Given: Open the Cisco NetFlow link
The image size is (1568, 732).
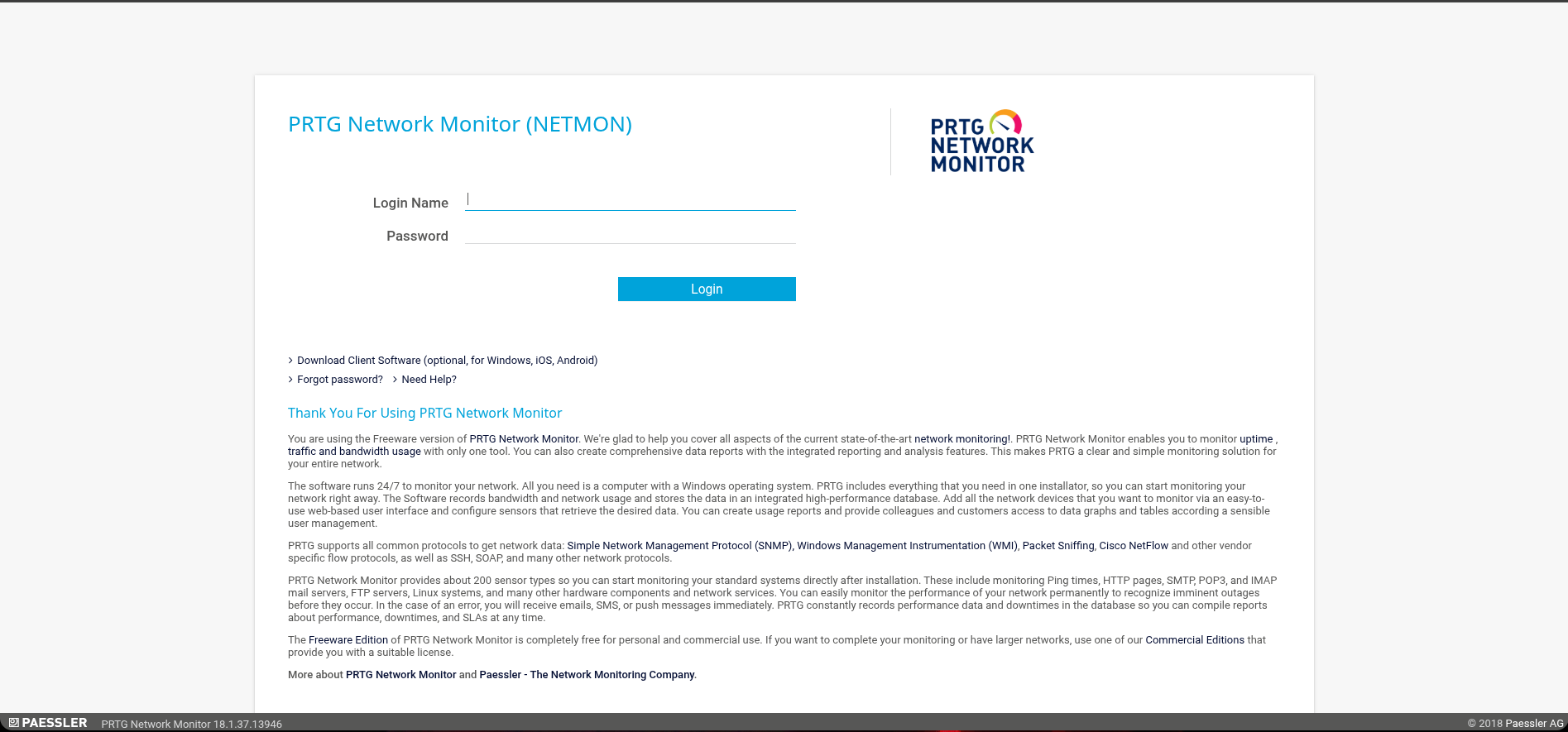Looking at the screenshot, I should point(1134,546).
